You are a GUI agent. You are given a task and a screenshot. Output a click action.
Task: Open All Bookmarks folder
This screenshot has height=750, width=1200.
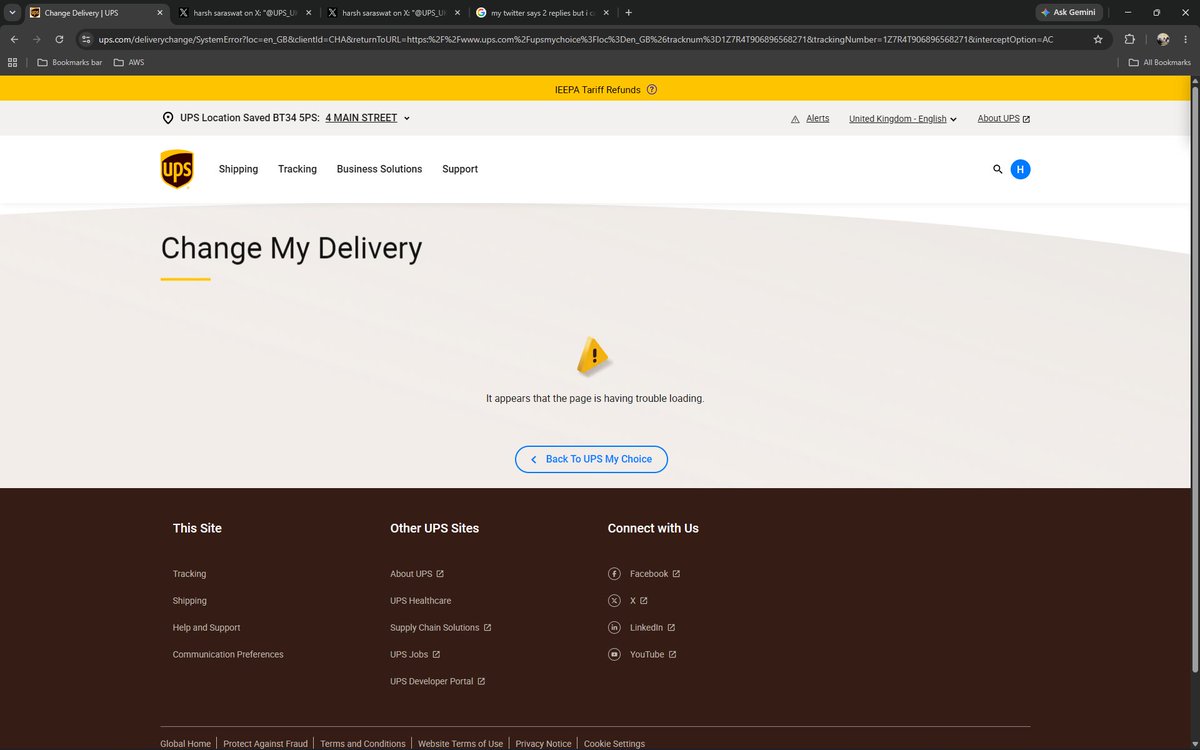[1160, 62]
